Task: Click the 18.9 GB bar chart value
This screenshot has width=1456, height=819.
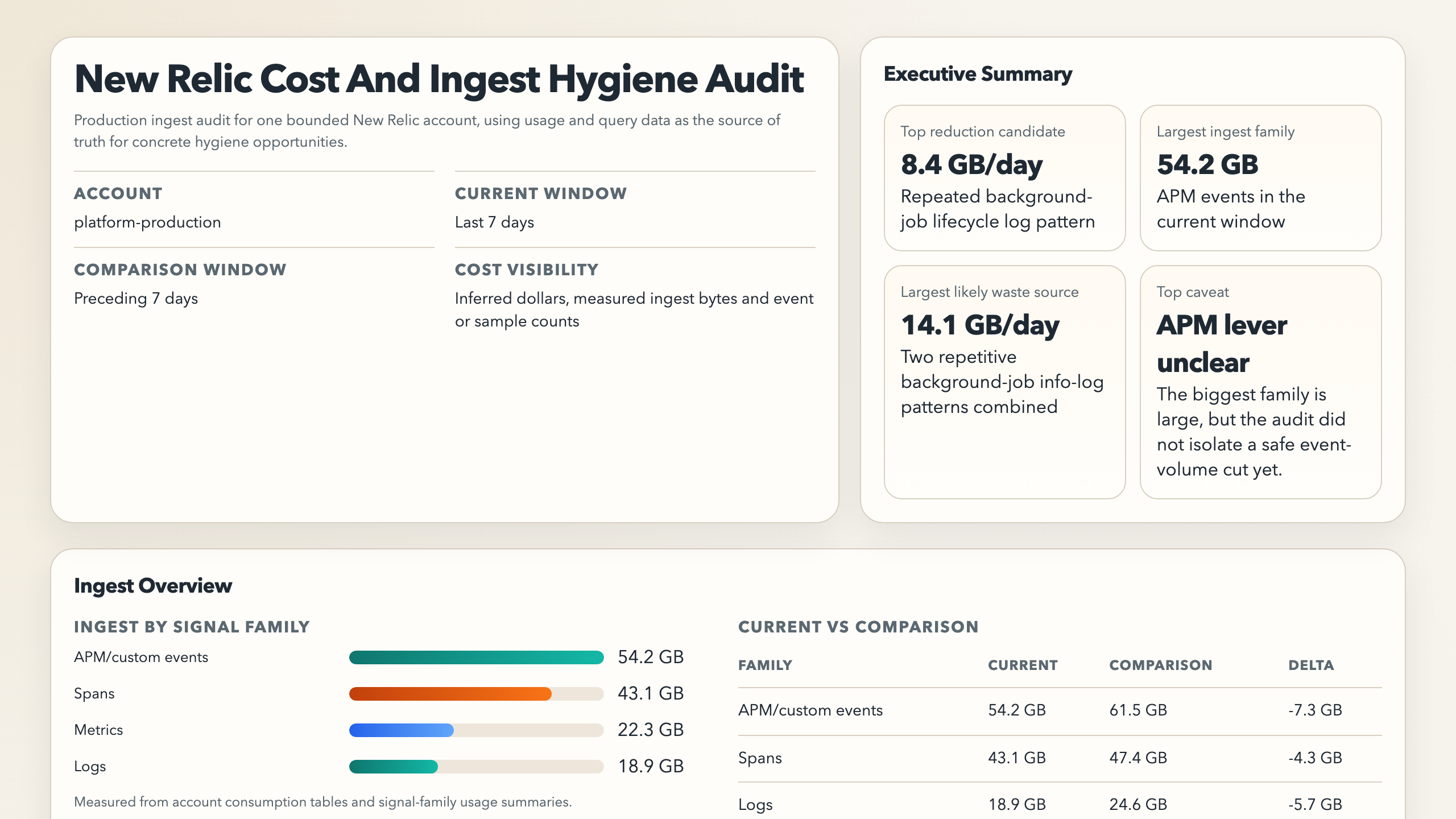Action: 651,767
